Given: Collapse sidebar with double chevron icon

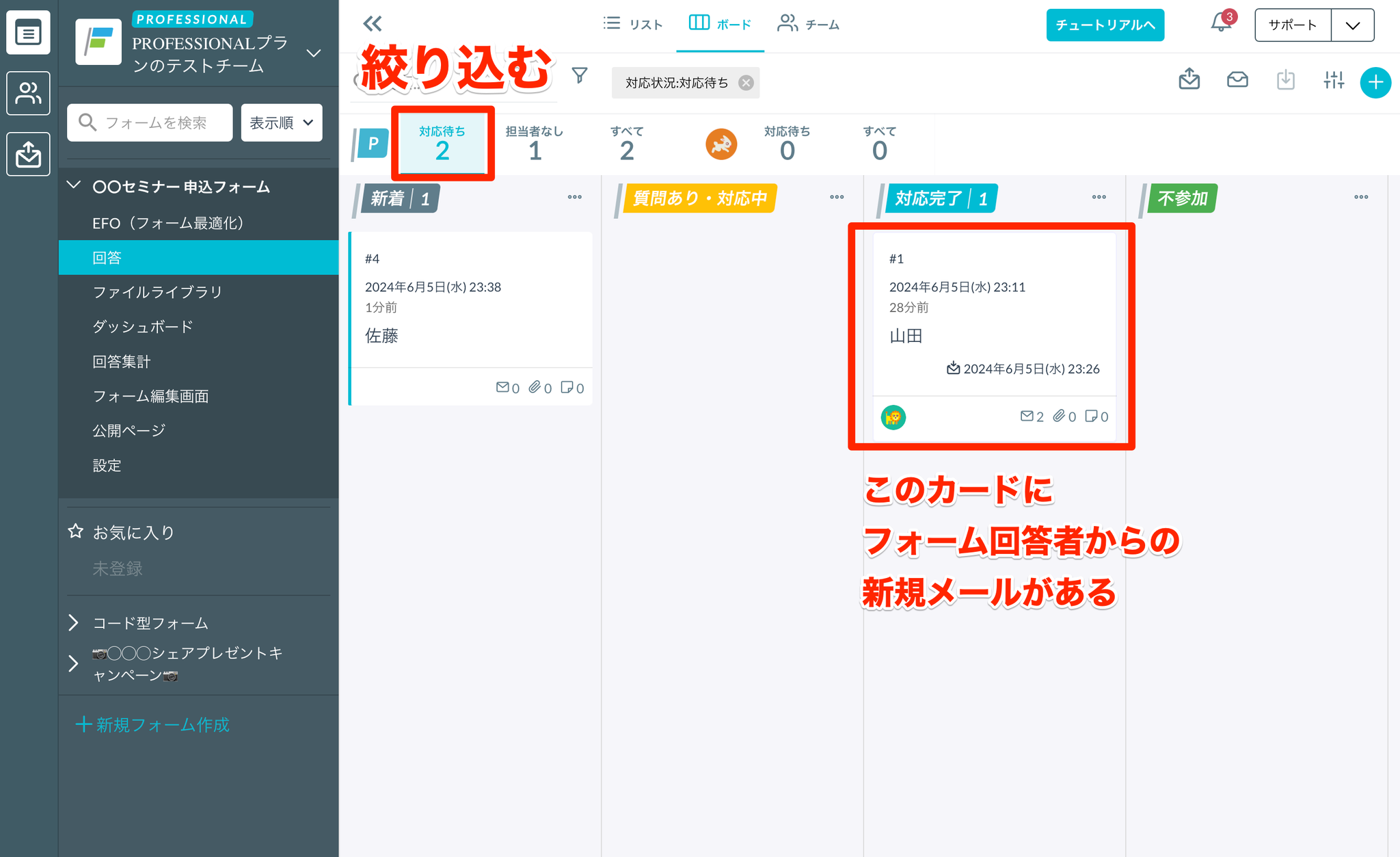Looking at the screenshot, I should 373,24.
